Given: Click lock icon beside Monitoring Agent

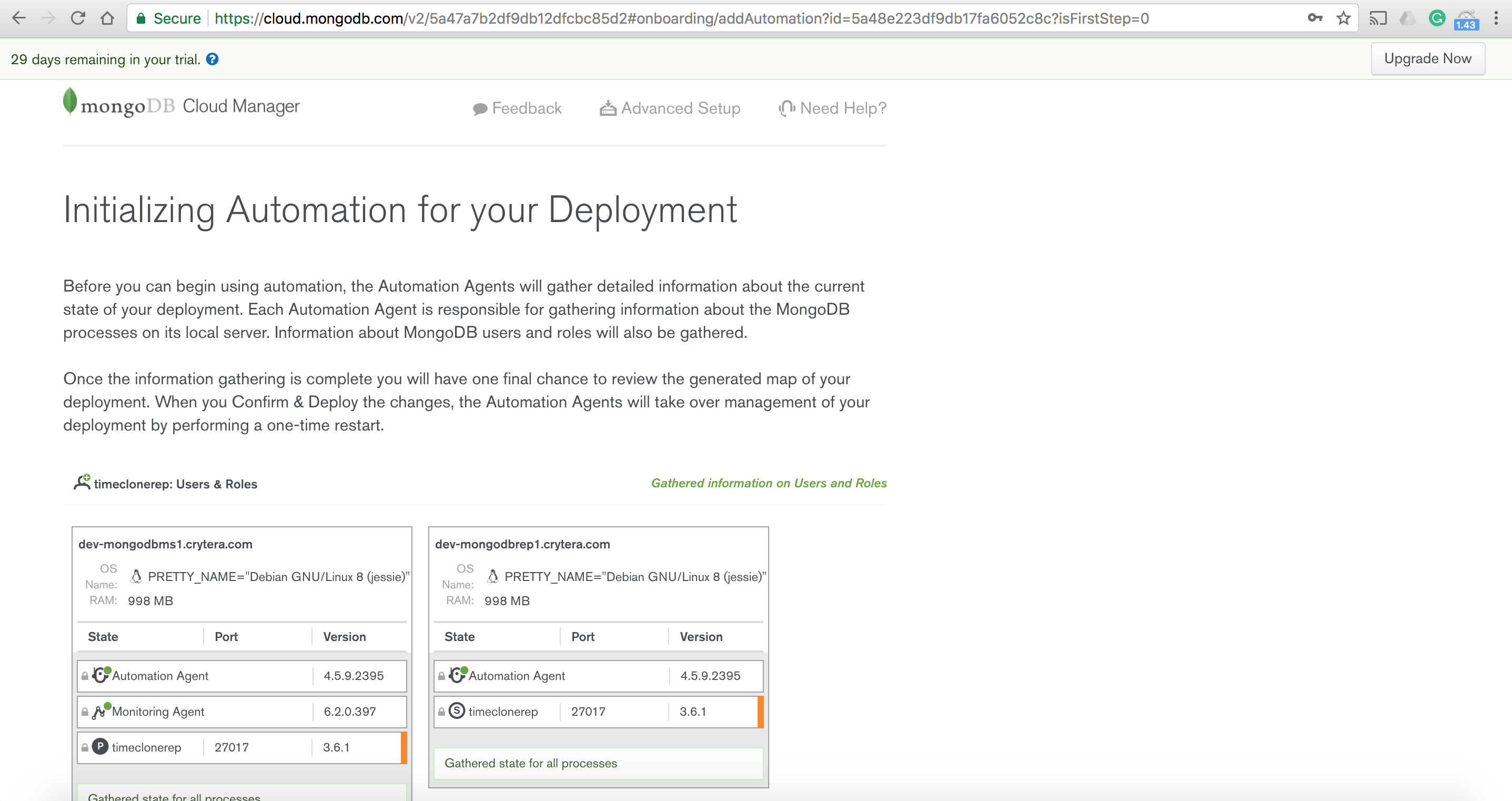Looking at the screenshot, I should [85, 712].
